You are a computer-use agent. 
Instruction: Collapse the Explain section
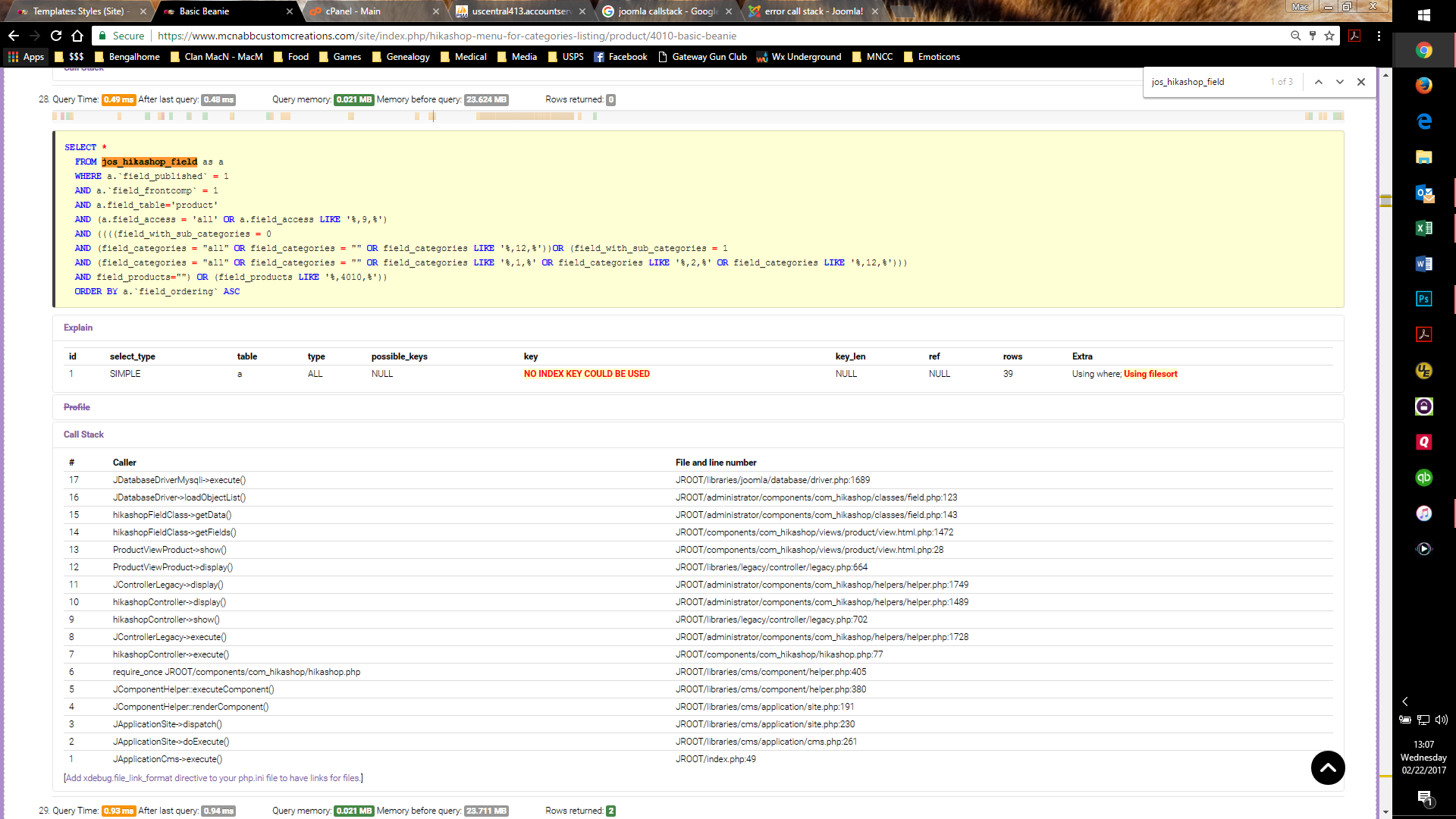pos(78,328)
